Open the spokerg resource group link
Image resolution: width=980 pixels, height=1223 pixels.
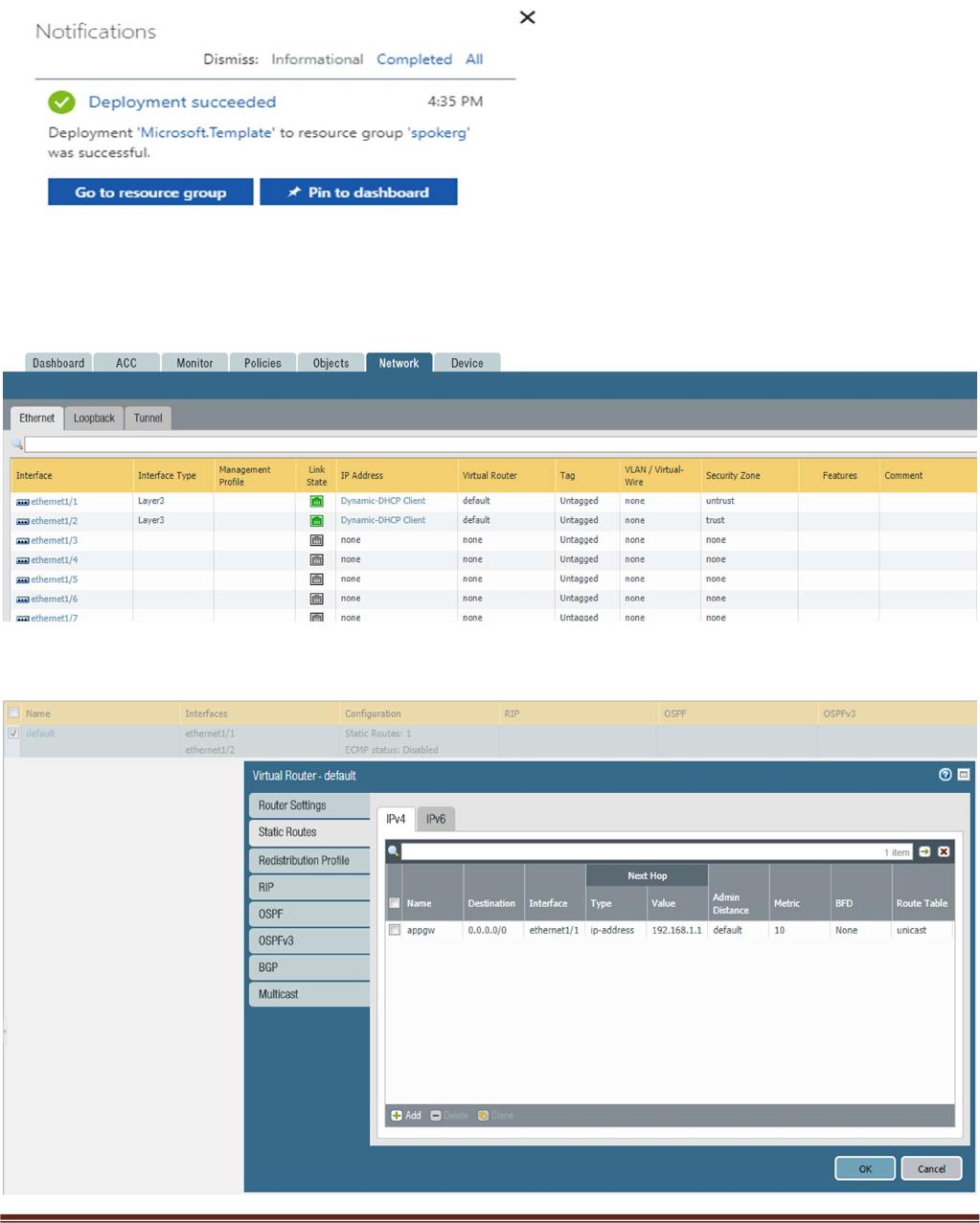[440, 133]
